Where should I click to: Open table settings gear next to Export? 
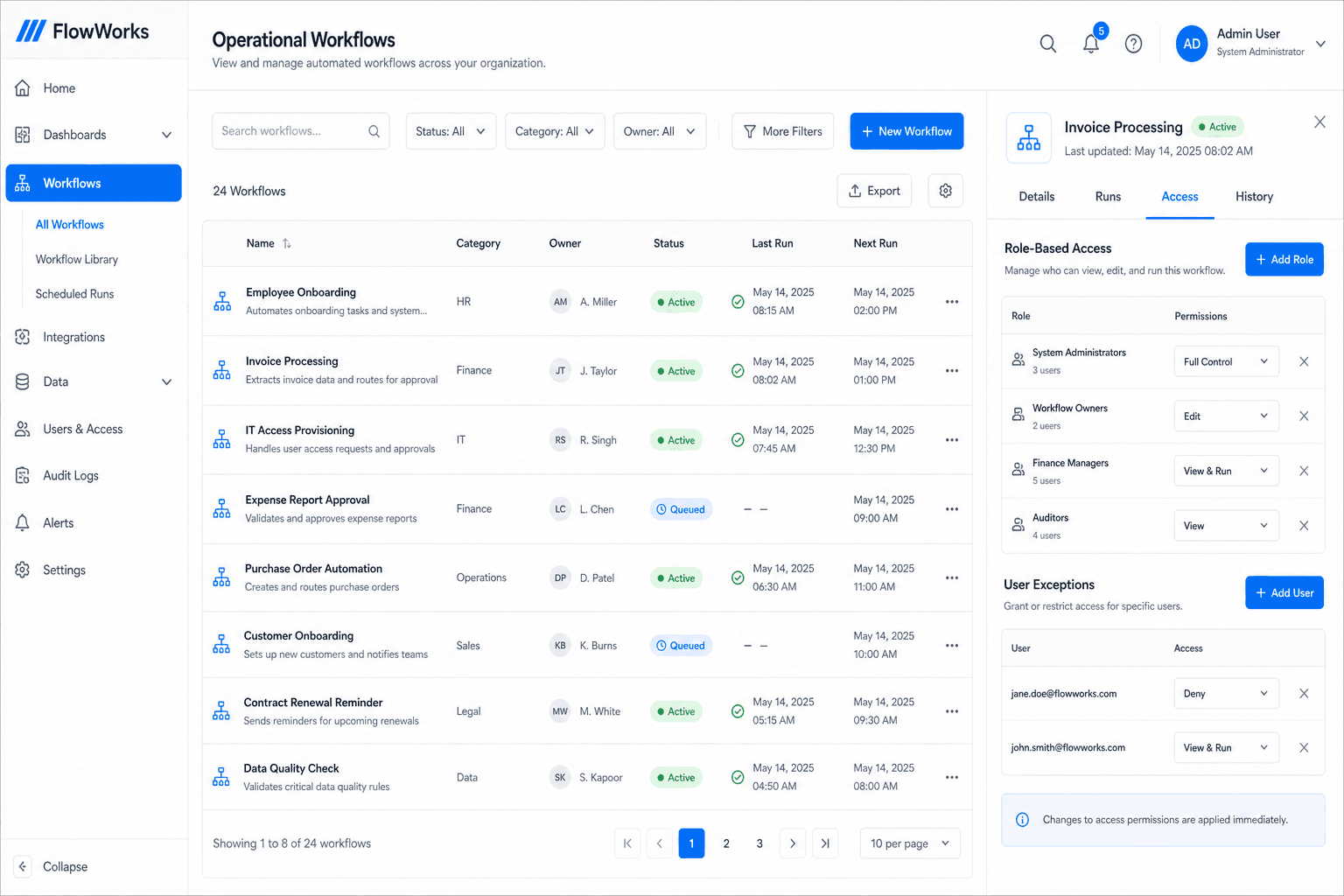945,191
